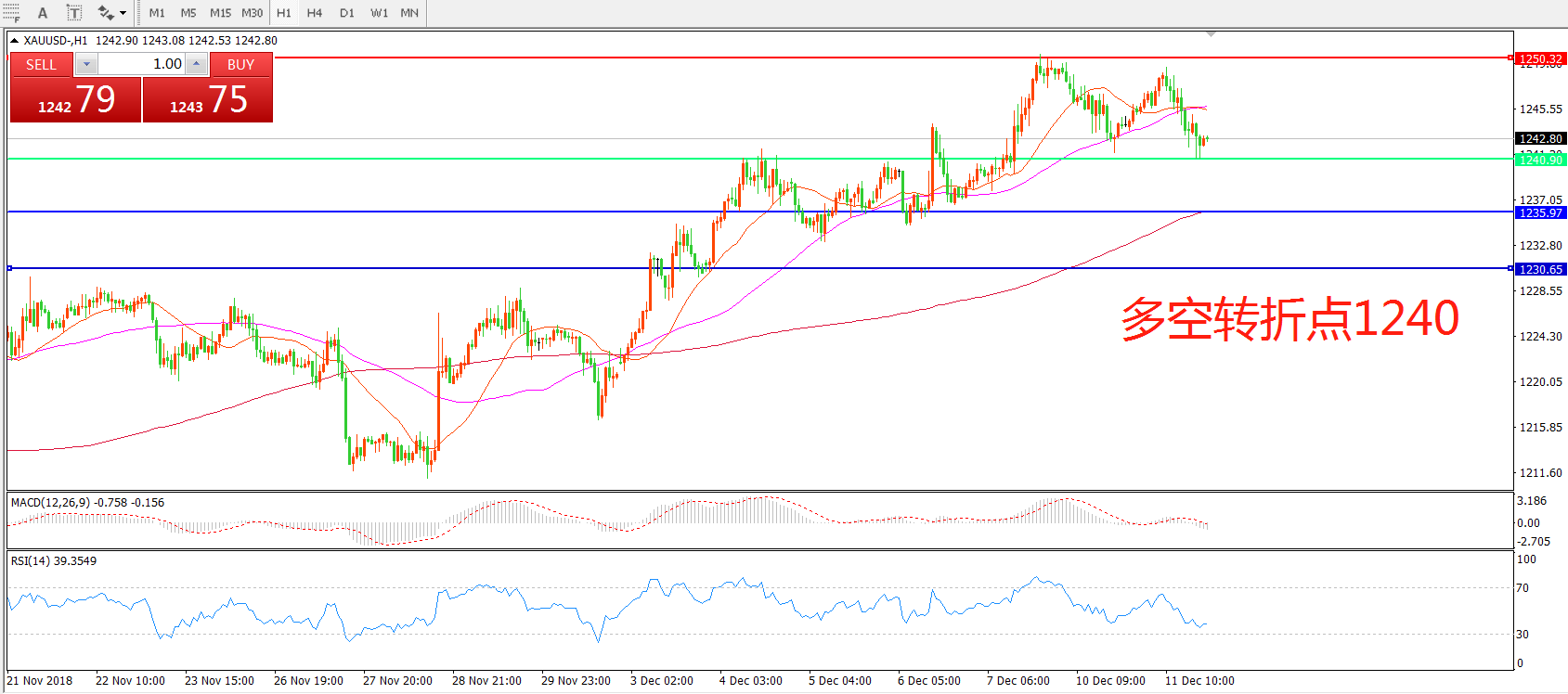Select the D1 daily timeframe
1568x694 pixels.
pos(346,13)
